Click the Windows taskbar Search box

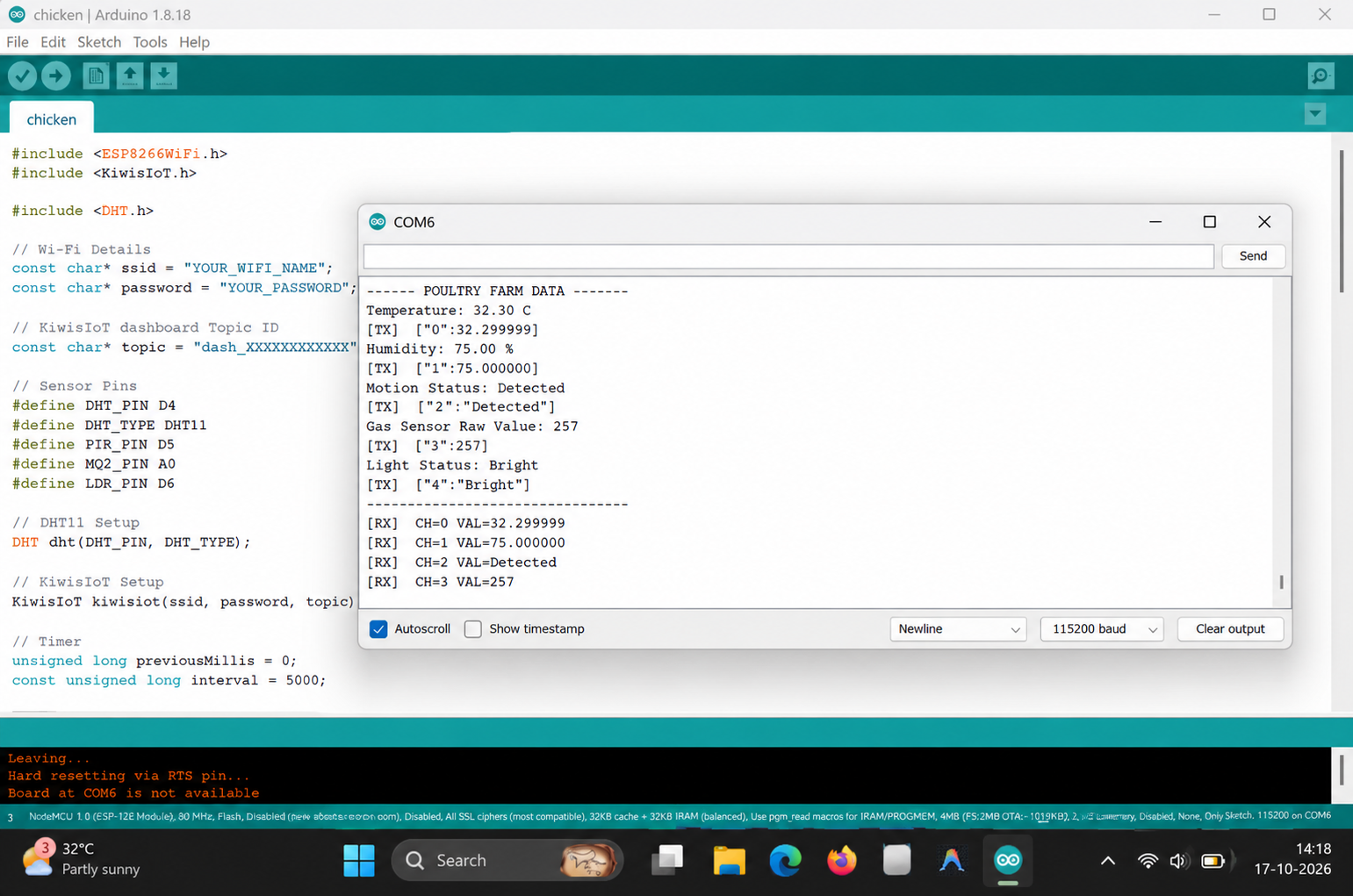click(507, 861)
